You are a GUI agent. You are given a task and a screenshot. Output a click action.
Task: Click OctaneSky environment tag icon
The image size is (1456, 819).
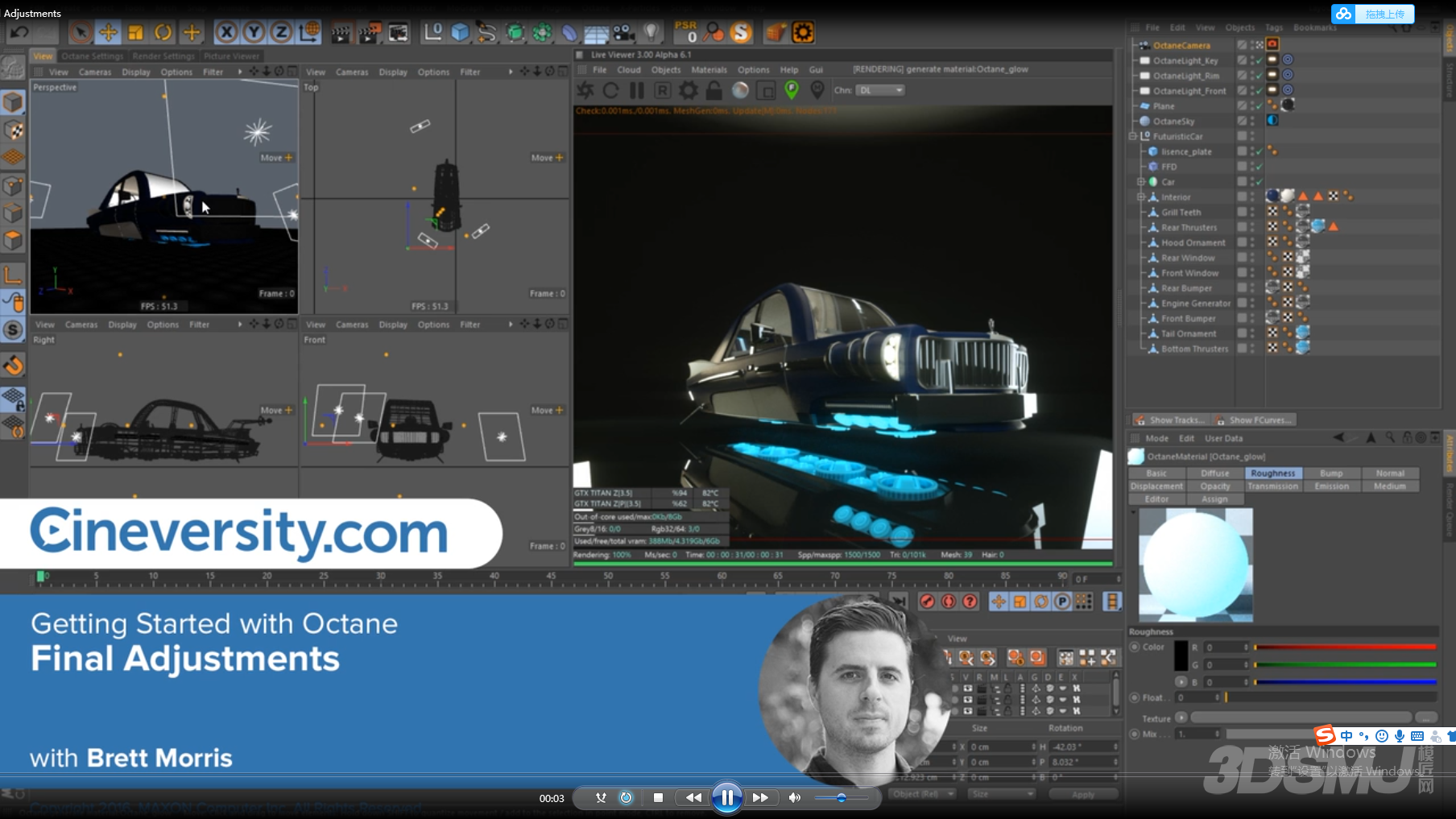(1273, 121)
